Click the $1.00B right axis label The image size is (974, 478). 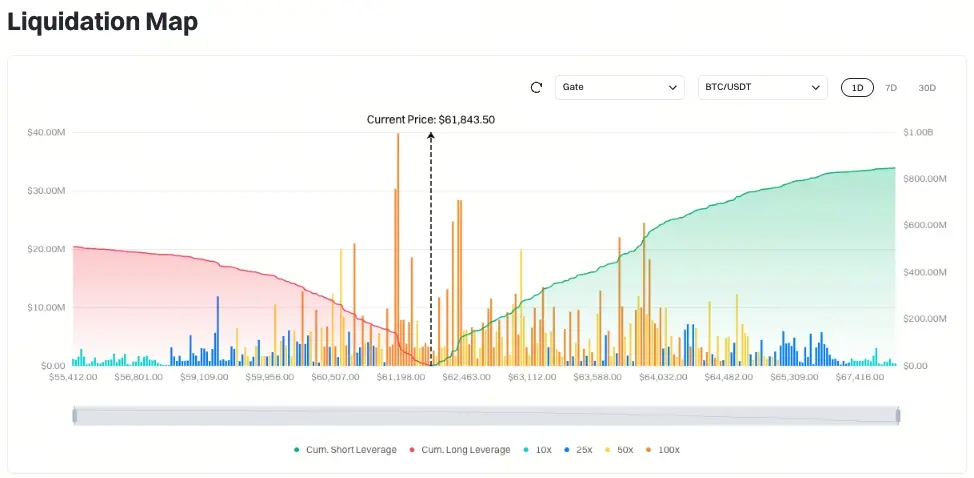(917, 132)
